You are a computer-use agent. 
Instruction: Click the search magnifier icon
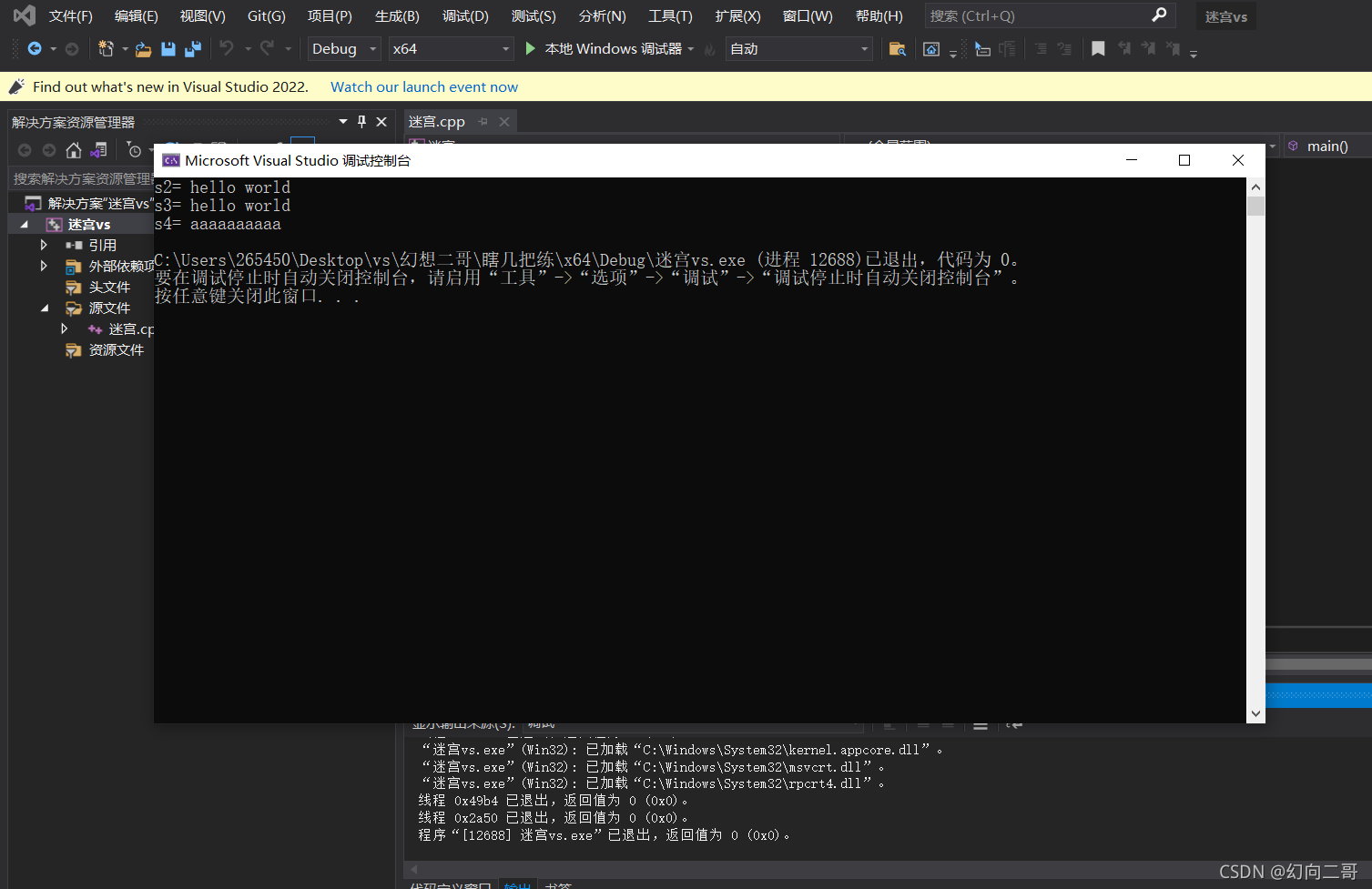(x=1159, y=15)
